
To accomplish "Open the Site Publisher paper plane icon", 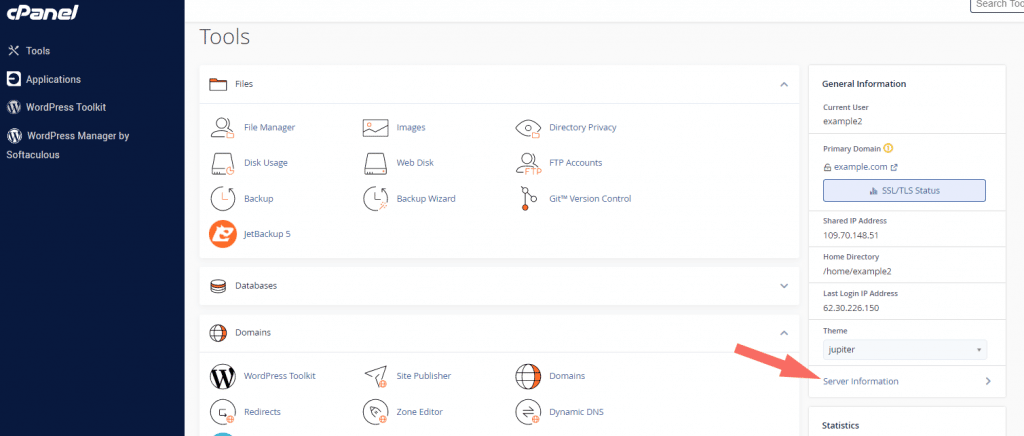I will 376,377.
